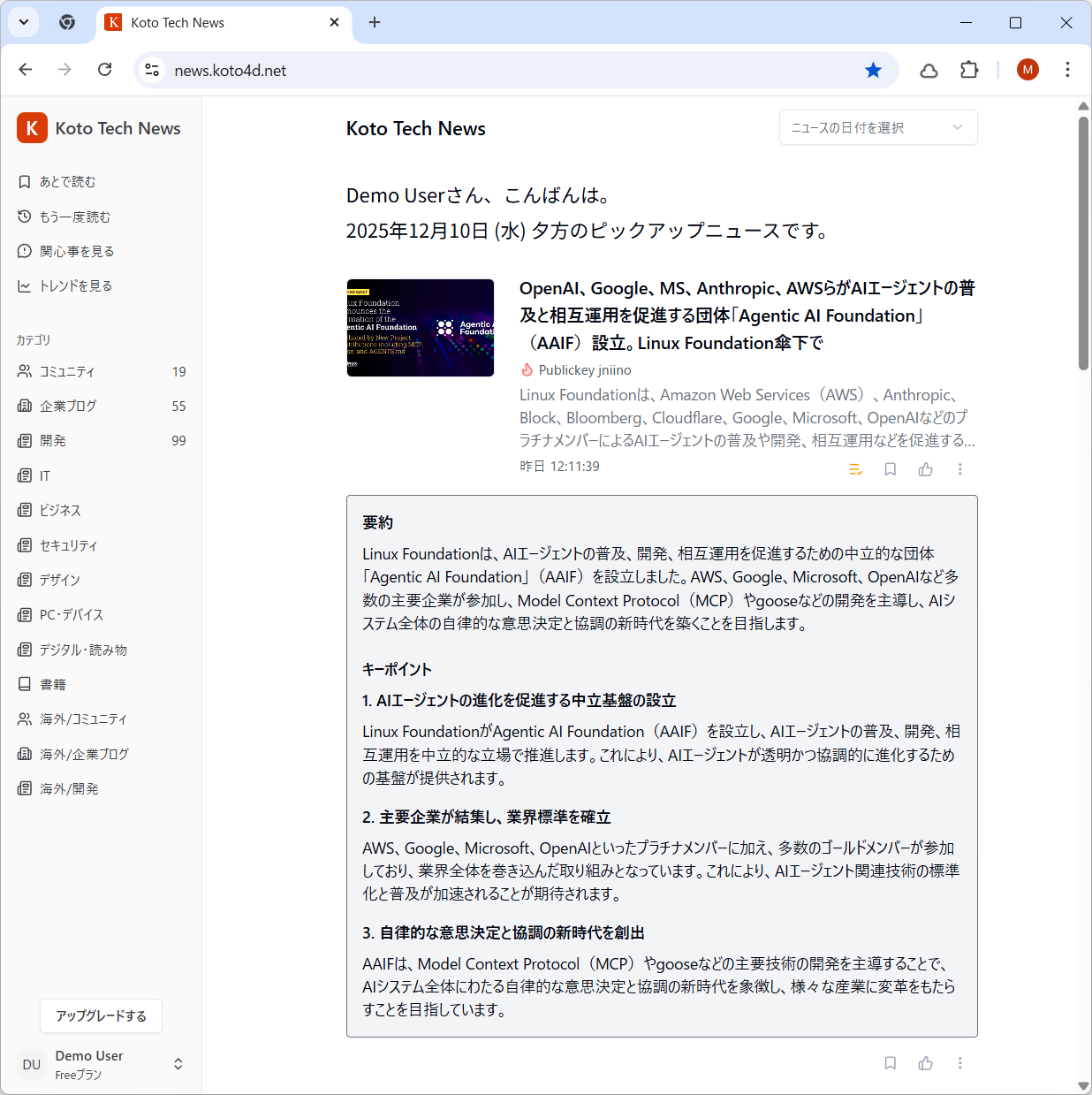Click the cloud extension icon
Viewport: 1092px width, 1095px height.
[929, 70]
